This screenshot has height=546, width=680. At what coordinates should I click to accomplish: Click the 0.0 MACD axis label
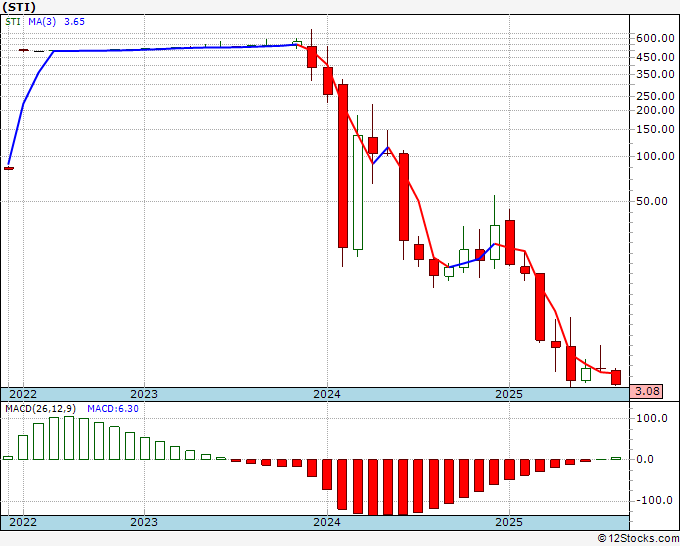645,460
